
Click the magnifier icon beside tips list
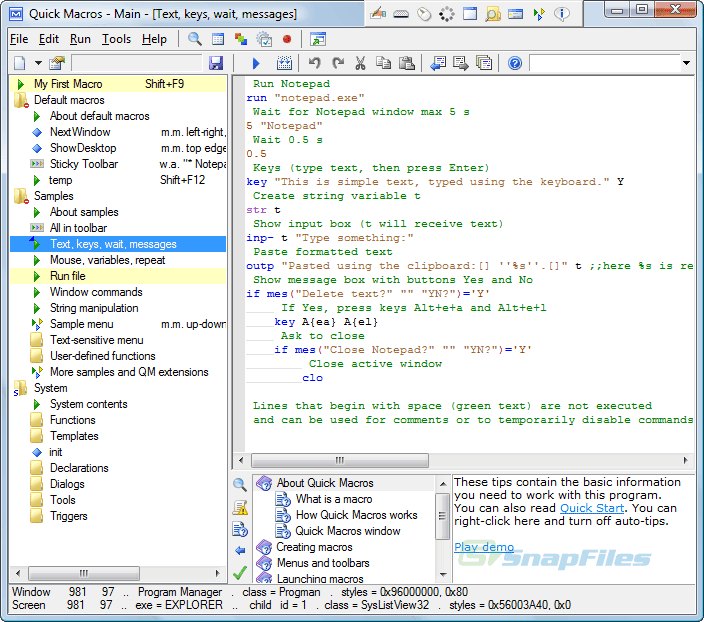[240, 484]
